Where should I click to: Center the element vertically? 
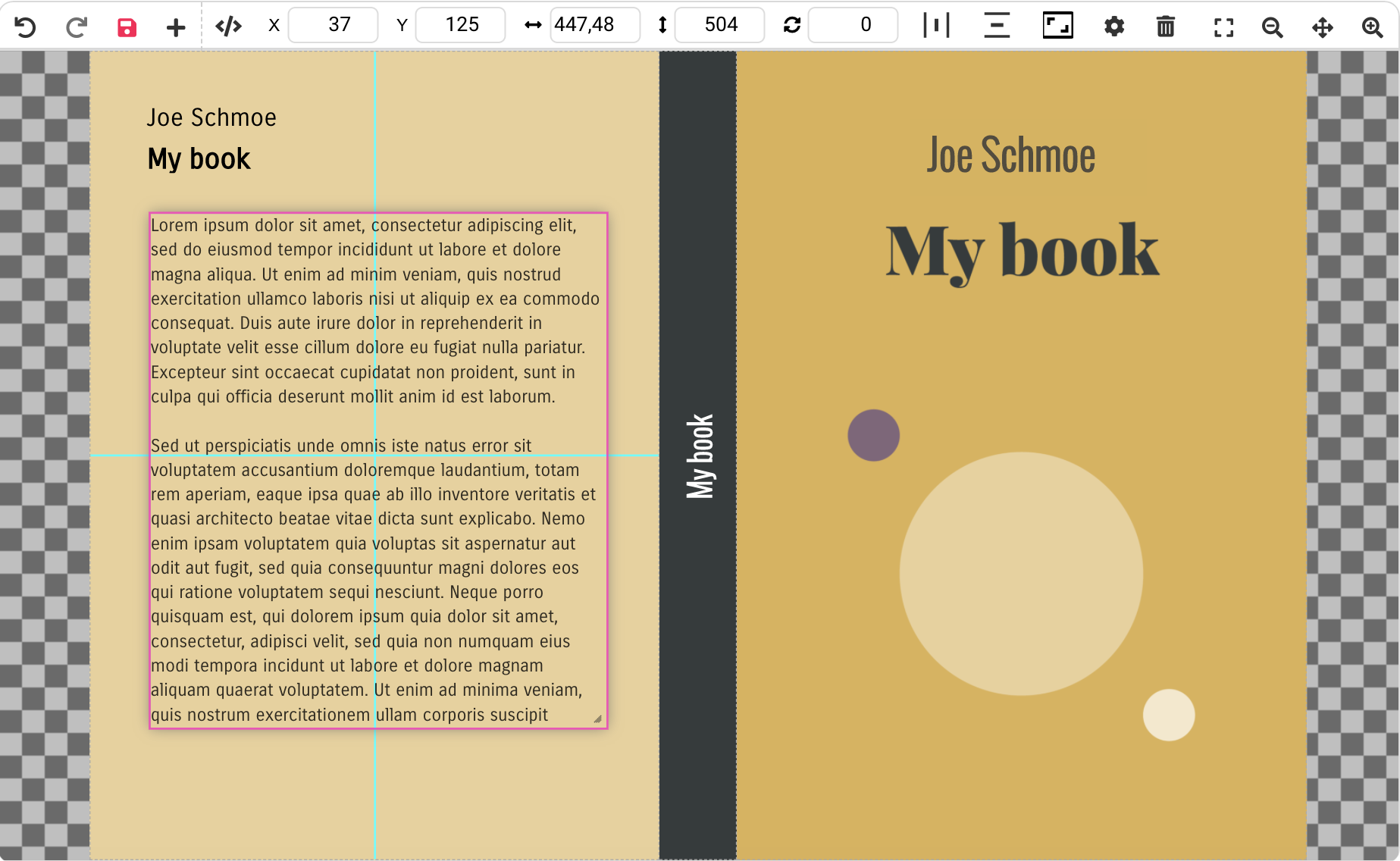tap(996, 25)
